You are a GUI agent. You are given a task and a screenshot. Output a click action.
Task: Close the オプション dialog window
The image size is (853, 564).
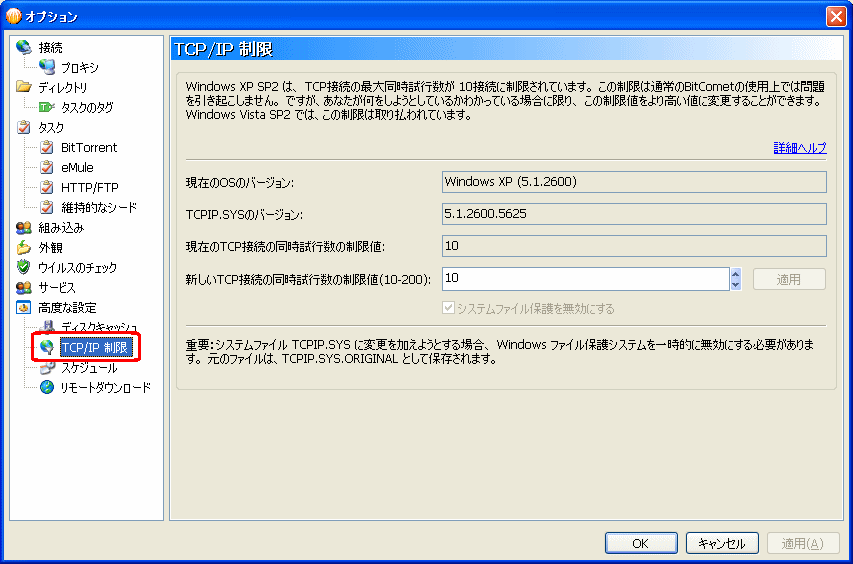pyautogui.click(x=836, y=16)
